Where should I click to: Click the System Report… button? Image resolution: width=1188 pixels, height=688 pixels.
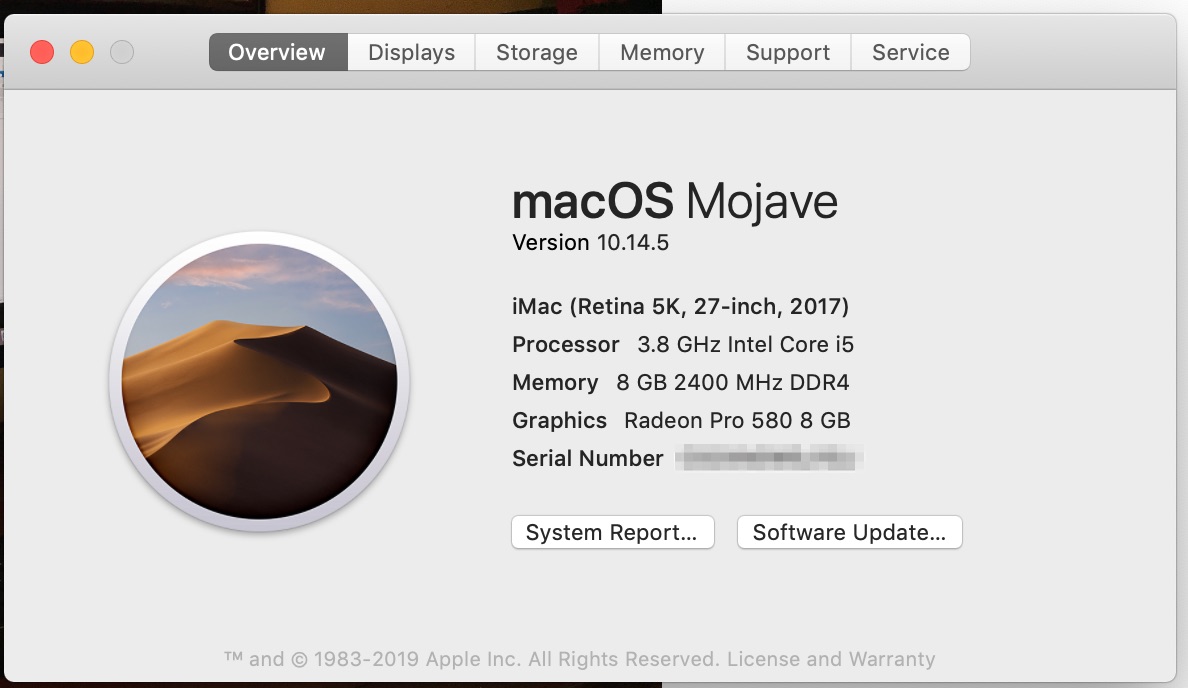[x=612, y=532]
